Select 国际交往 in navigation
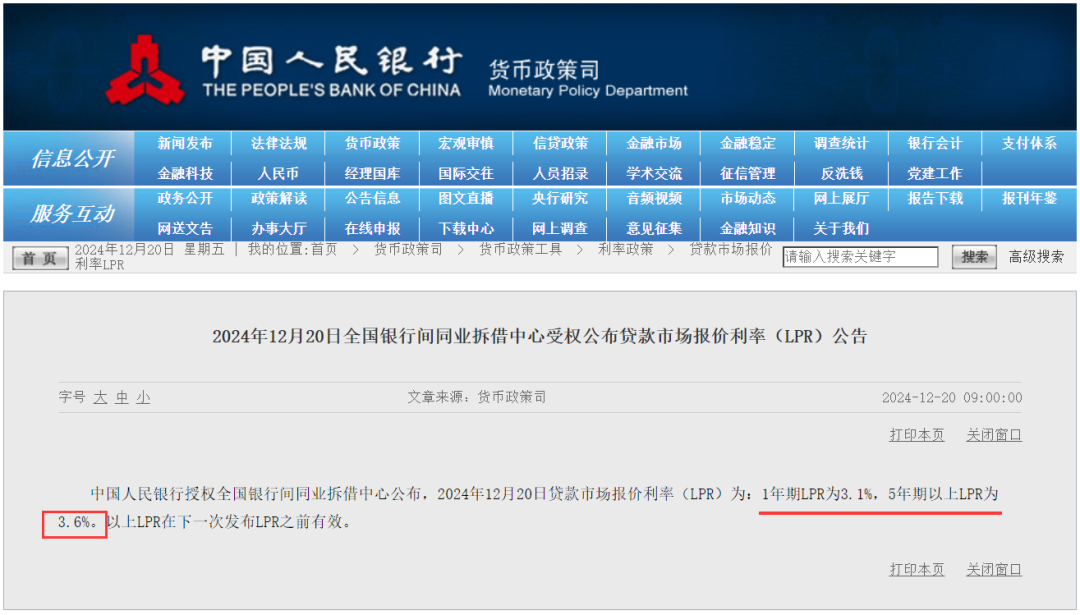 pos(466,174)
